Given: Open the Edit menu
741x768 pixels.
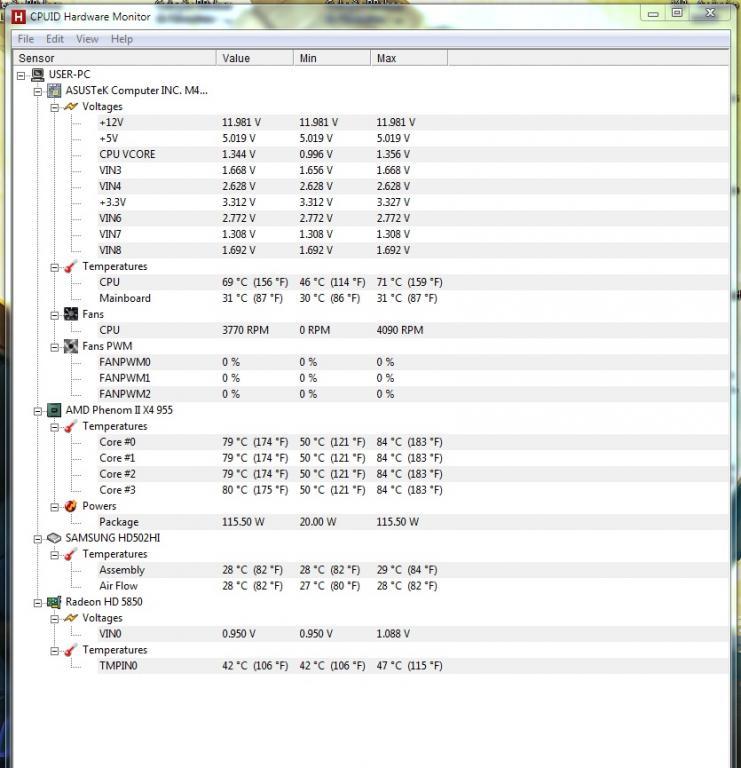Looking at the screenshot, I should tap(55, 39).
